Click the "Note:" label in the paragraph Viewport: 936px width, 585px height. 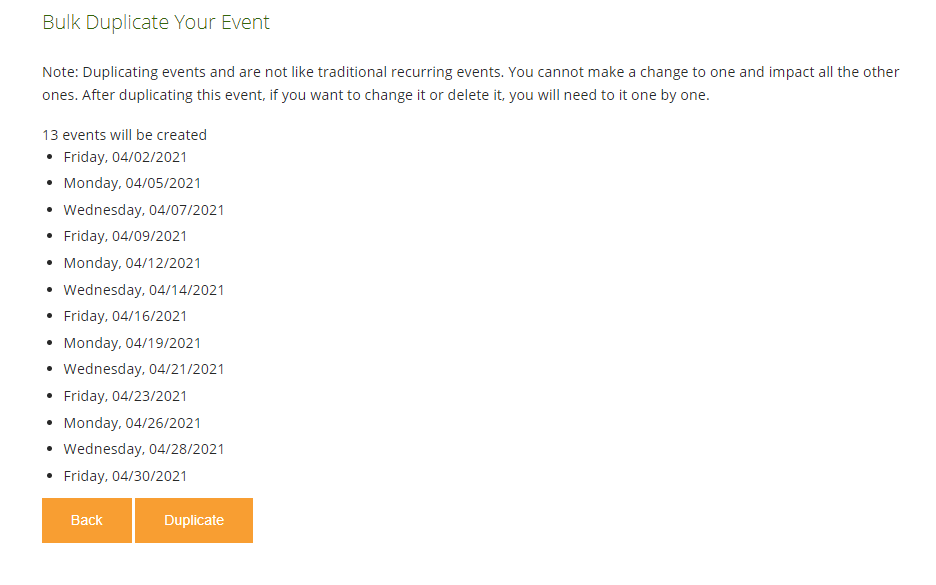click(x=60, y=72)
